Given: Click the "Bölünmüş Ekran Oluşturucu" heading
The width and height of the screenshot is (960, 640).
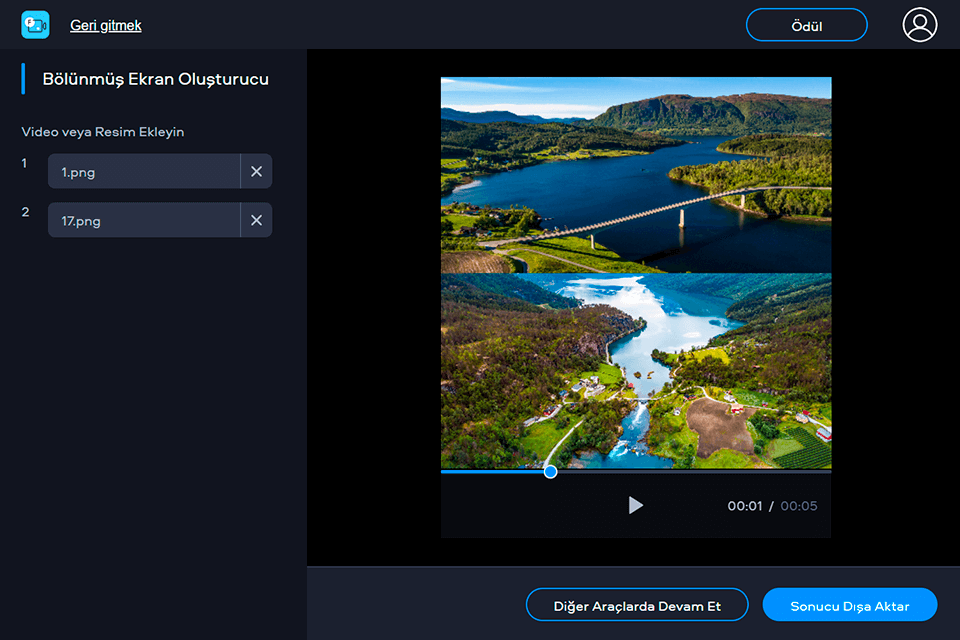Looking at the screenshot, I should pyautogui.click(x=155, y=79).
